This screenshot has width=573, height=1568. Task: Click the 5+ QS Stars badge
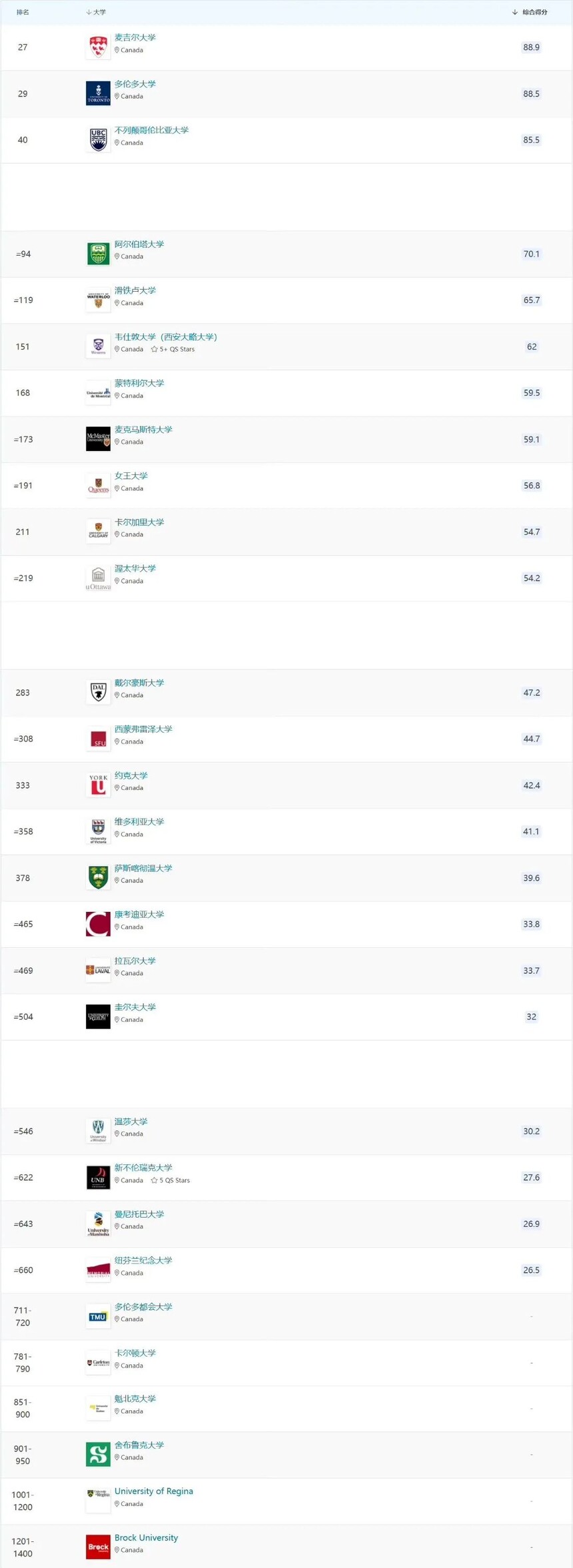[x=173, y=349]
